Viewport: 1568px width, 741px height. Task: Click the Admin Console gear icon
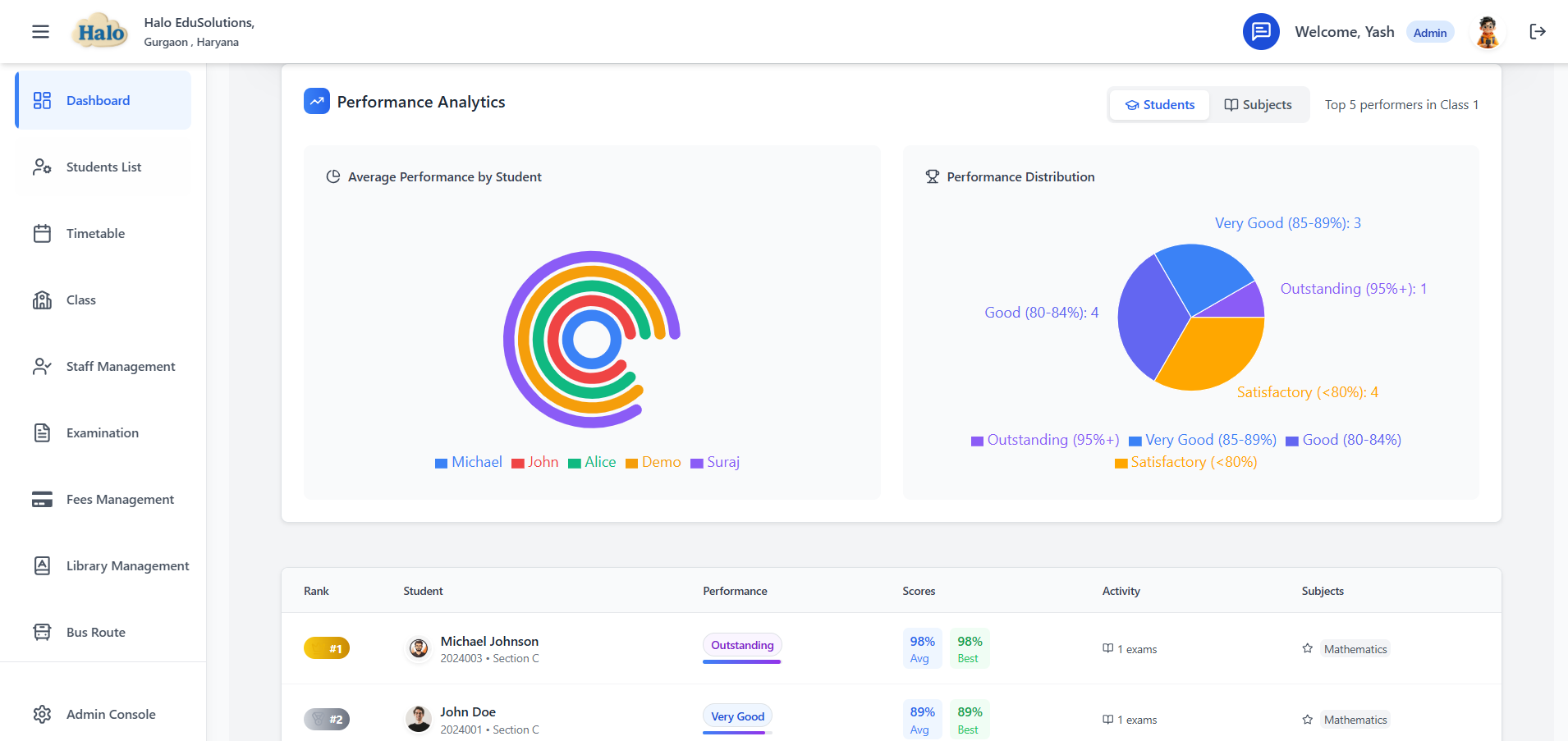pos(42,715)
